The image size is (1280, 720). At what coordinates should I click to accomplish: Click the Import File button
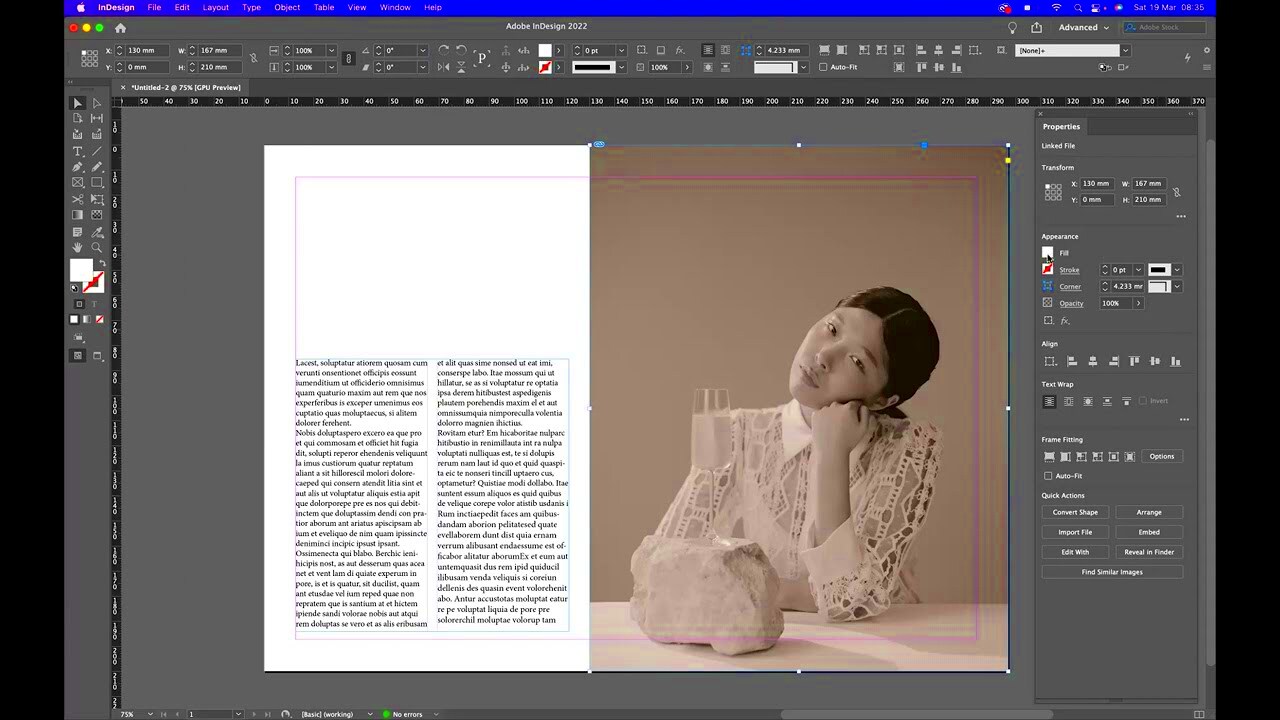click(x=1075, y=532)
